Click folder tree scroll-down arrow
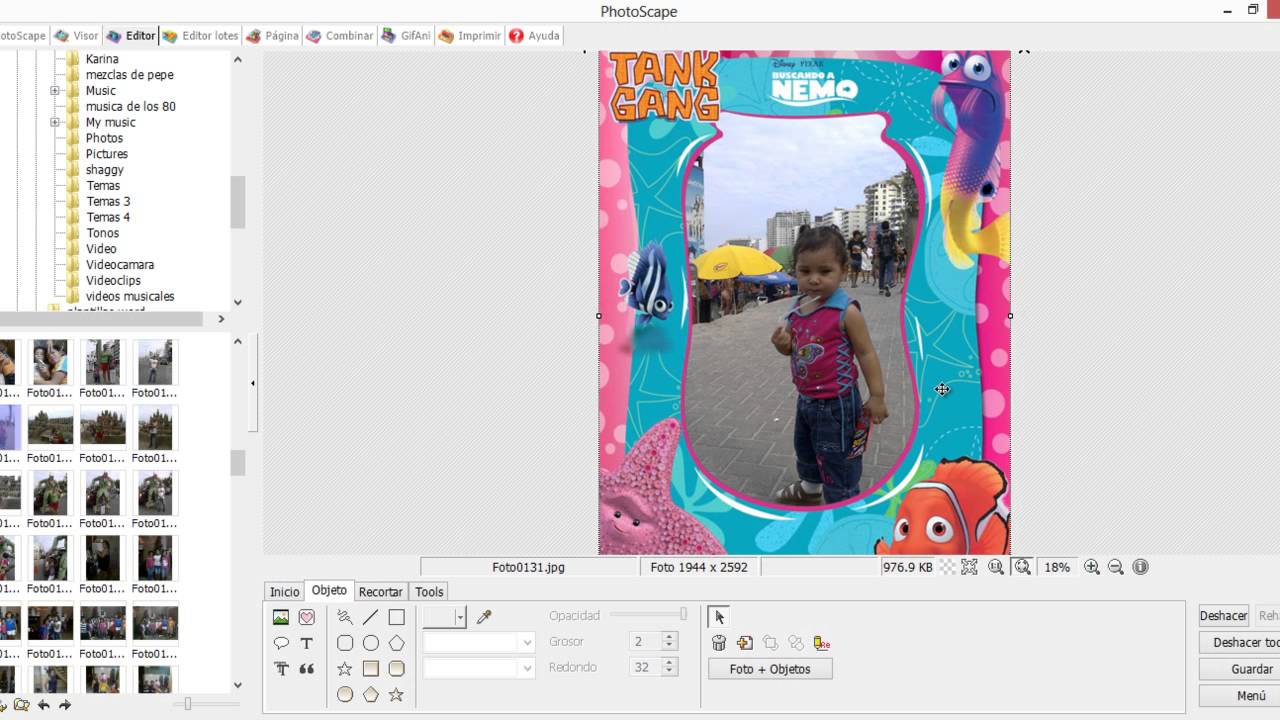The height and width of the screenshot is (720, 1280). 238,302
